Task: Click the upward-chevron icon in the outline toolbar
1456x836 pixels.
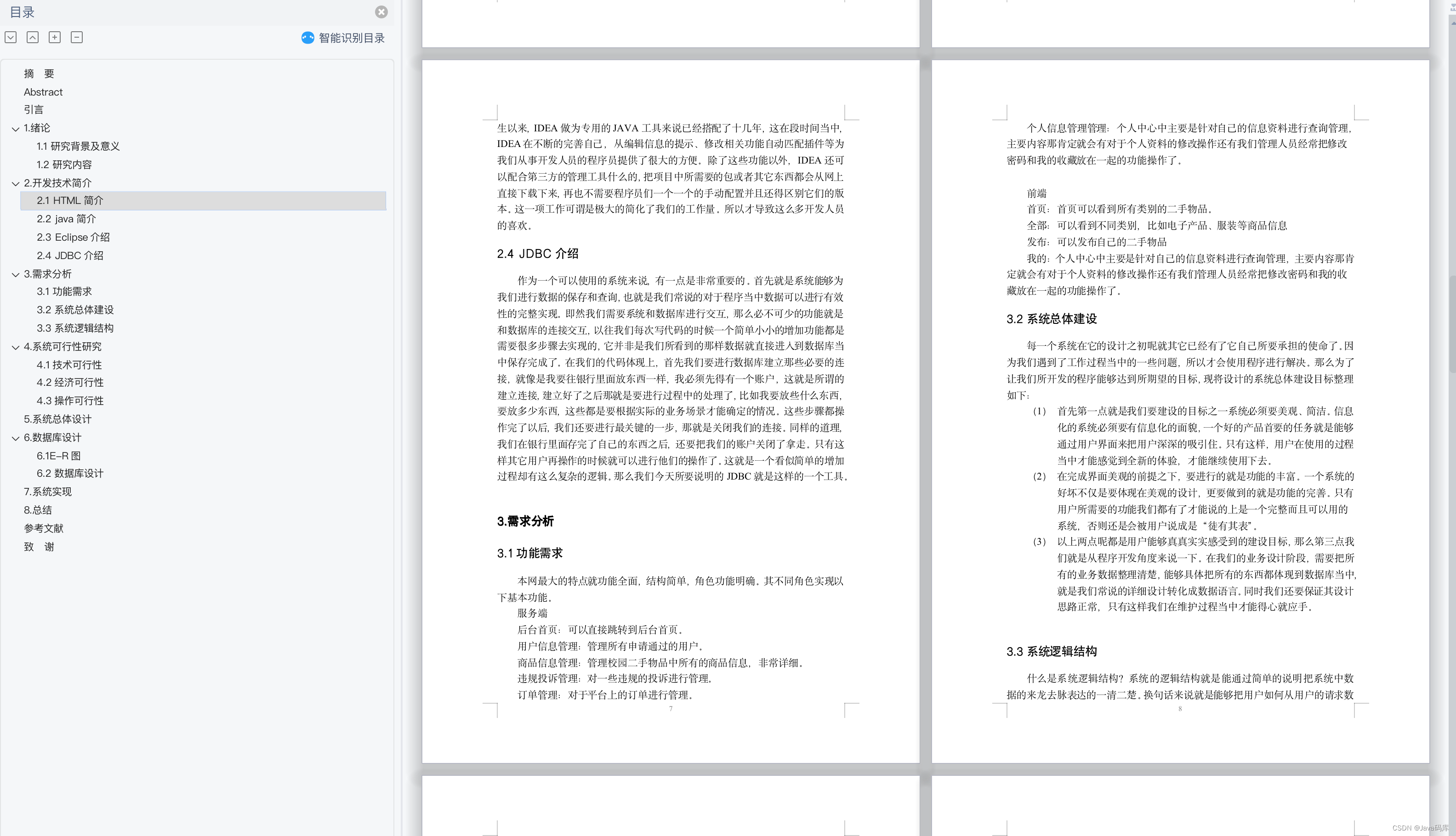Action: click(33, 37)
